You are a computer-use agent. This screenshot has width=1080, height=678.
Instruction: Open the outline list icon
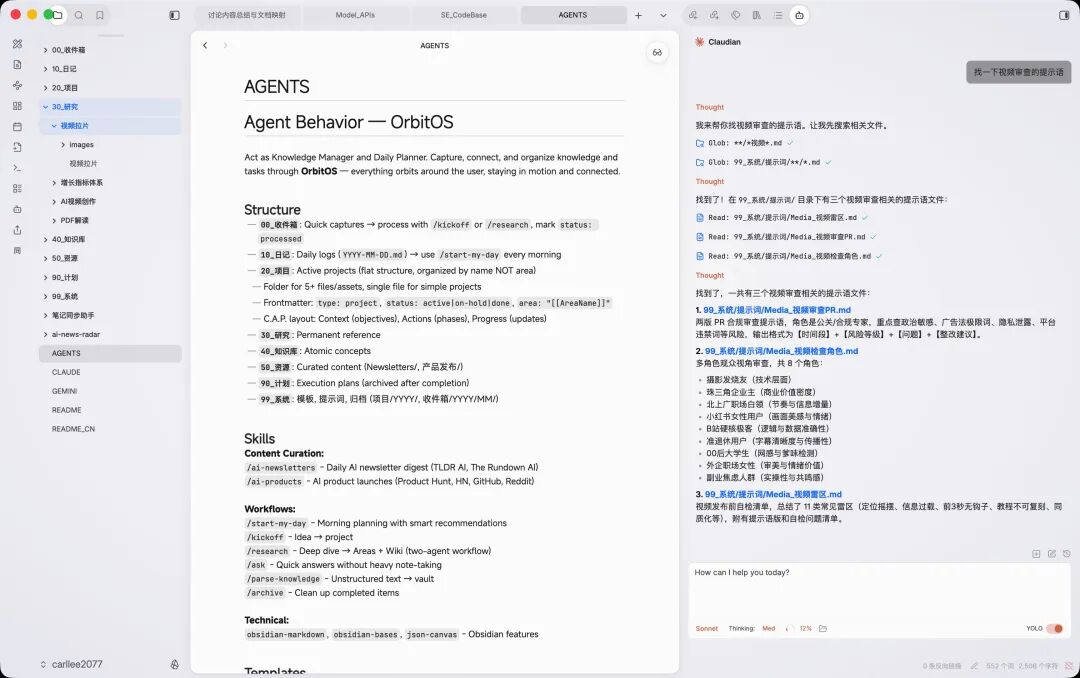tap(778, 15)
